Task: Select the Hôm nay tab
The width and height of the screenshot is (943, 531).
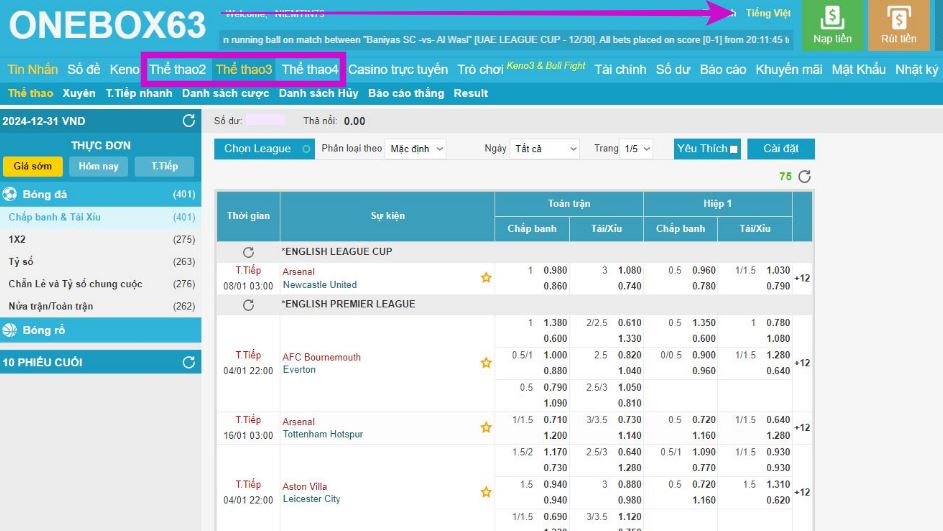Action: 98,166
